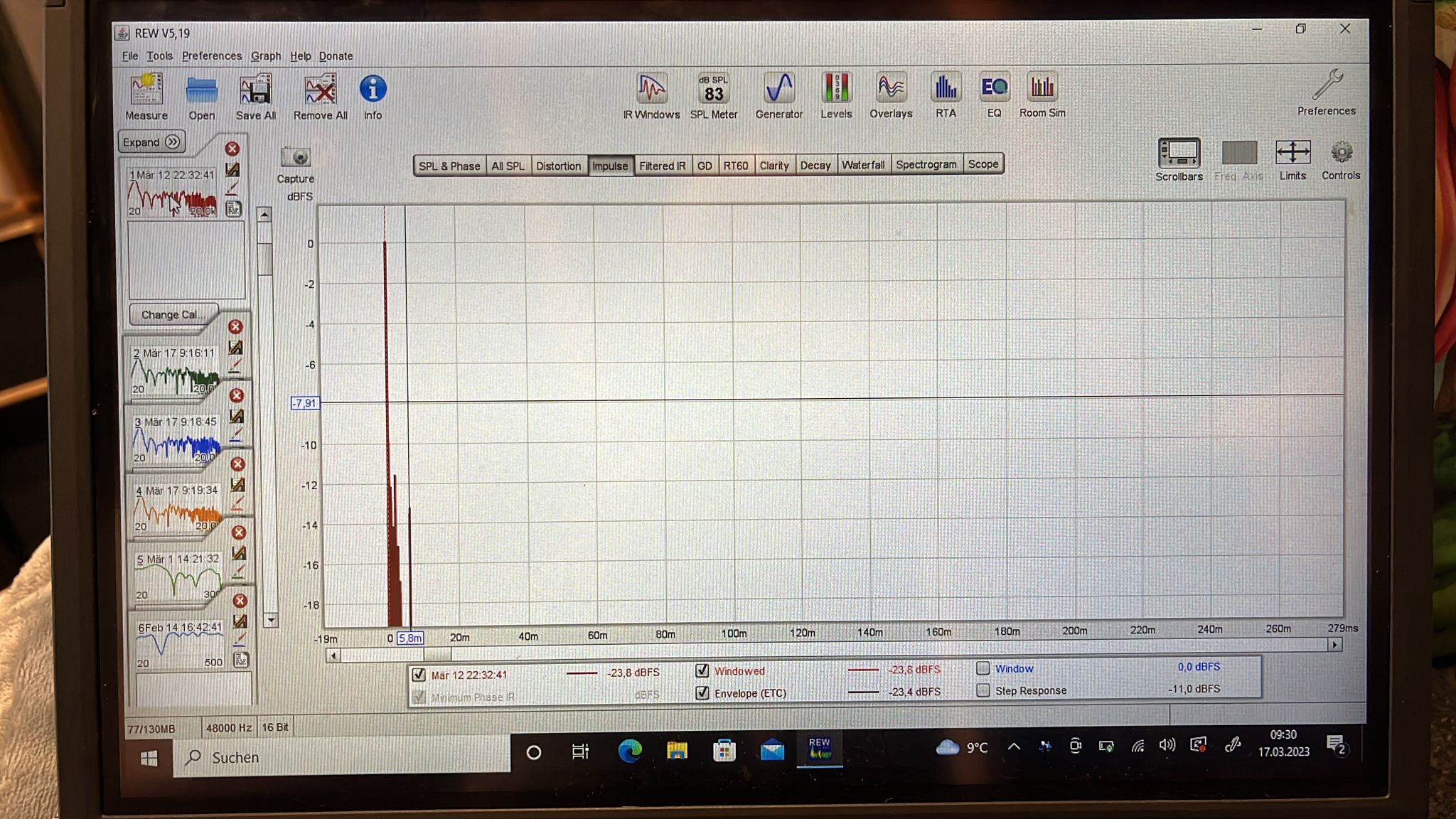Switch to the Waterfall tab

coord(863,165)
